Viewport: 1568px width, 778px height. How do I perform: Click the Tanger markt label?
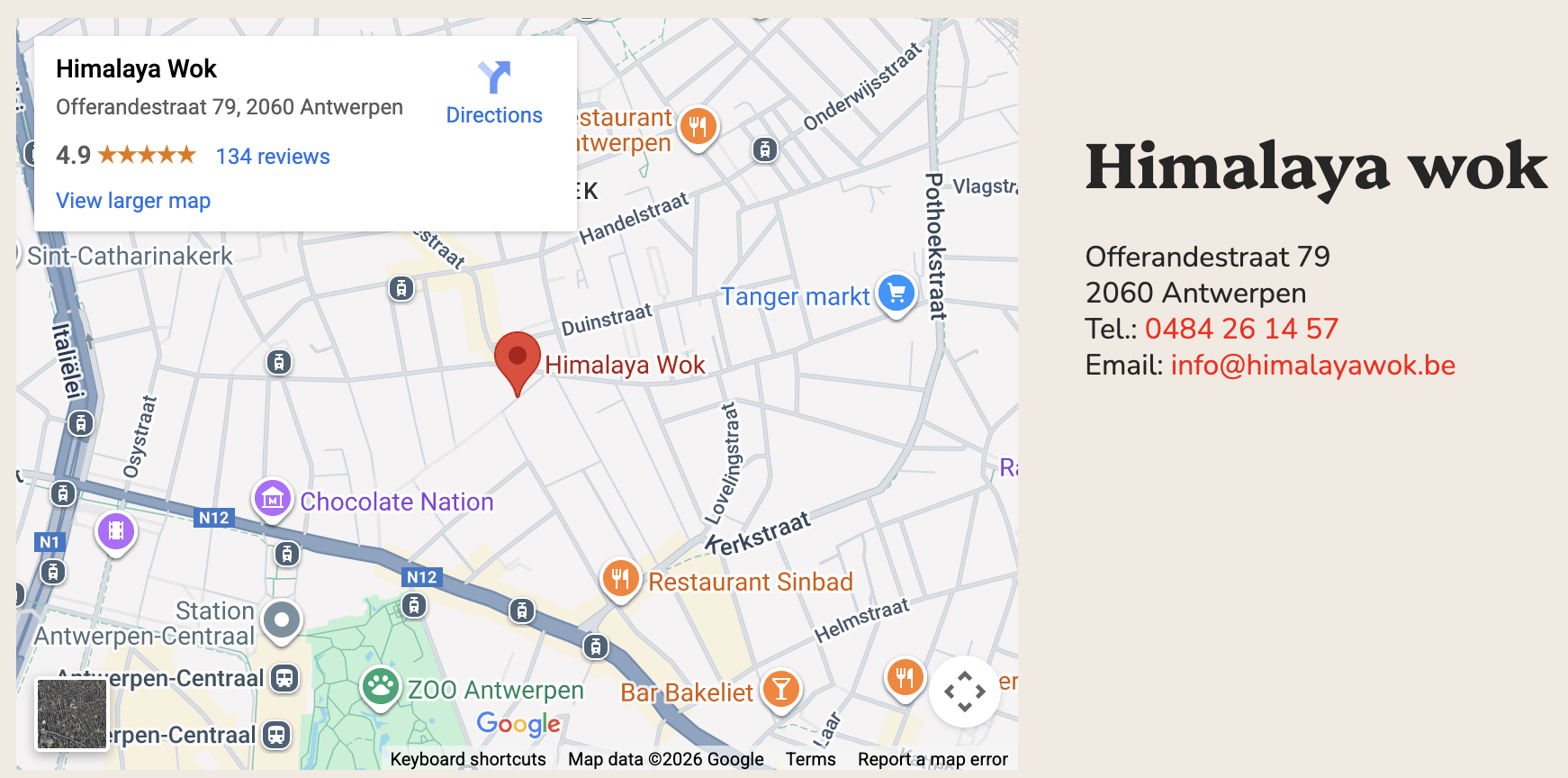pyautogui.click(x=795, y=297)
